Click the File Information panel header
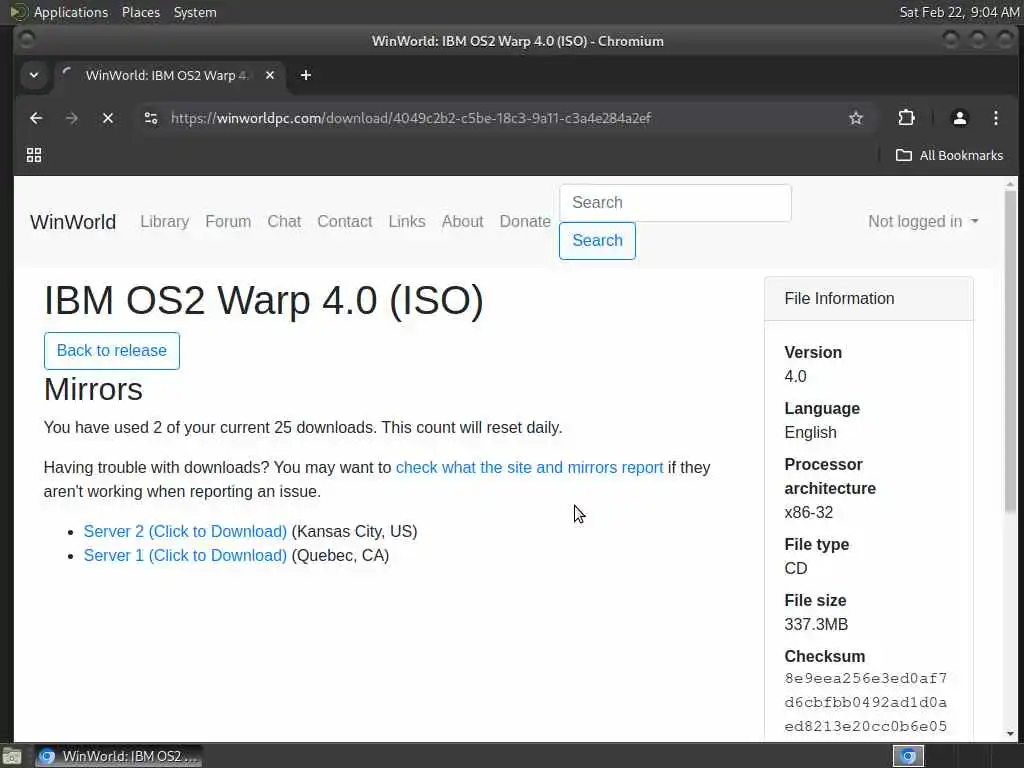The height and width of the screenshot is (768, 1024). pyautogui.click(x=869, y=298)
